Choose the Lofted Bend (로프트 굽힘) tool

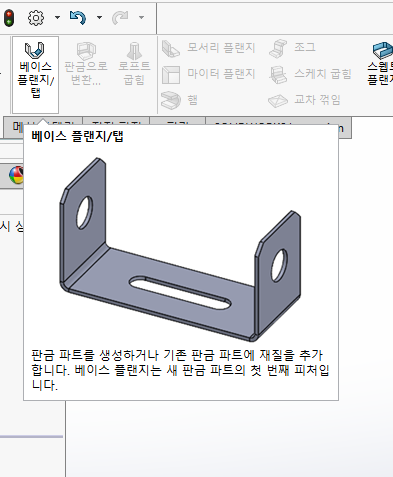(134, 64)
